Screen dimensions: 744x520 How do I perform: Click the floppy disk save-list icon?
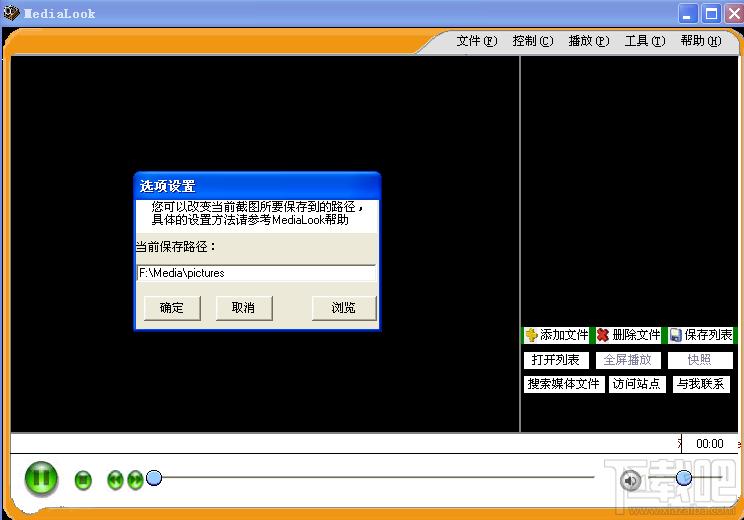click(x=676, y=335)
